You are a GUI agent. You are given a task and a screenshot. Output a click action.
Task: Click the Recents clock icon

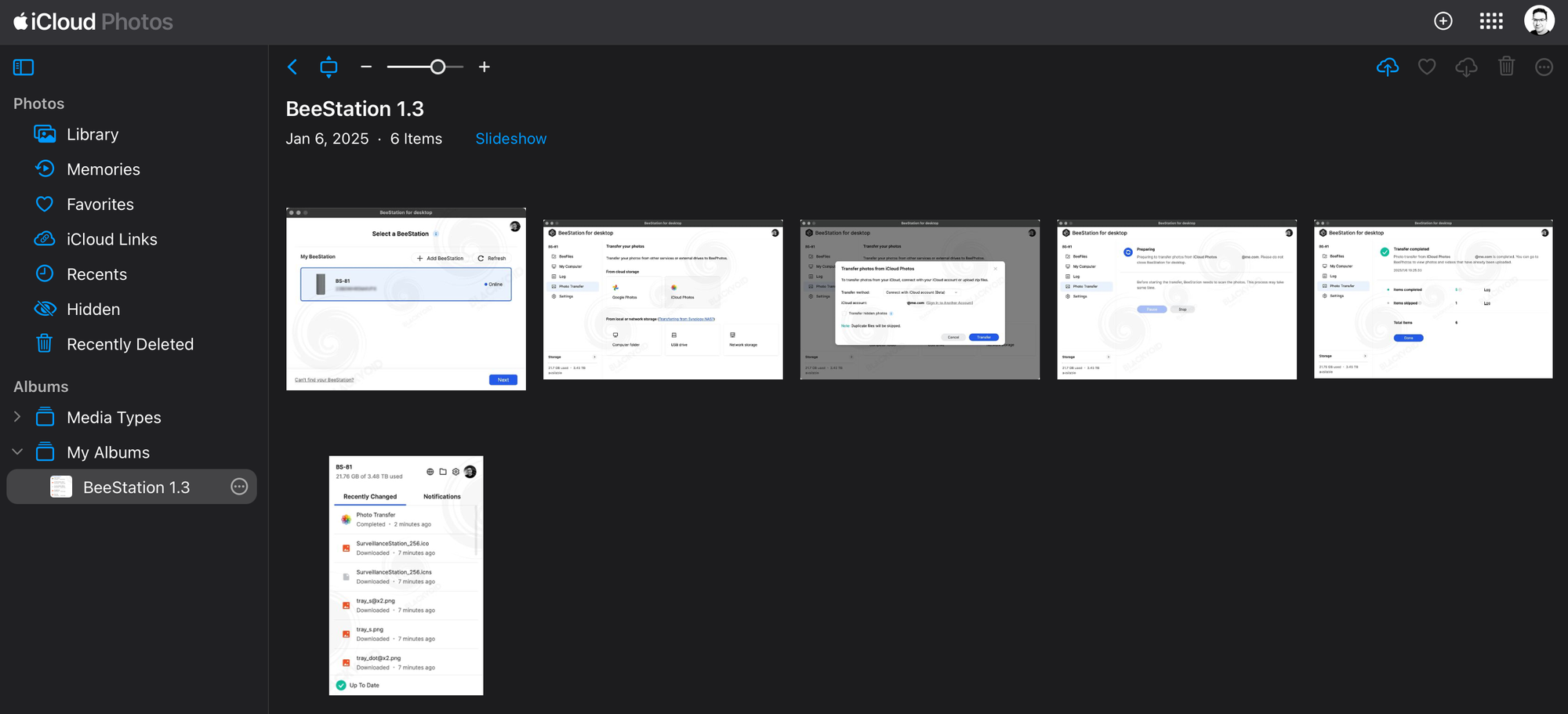coord(45,274)
